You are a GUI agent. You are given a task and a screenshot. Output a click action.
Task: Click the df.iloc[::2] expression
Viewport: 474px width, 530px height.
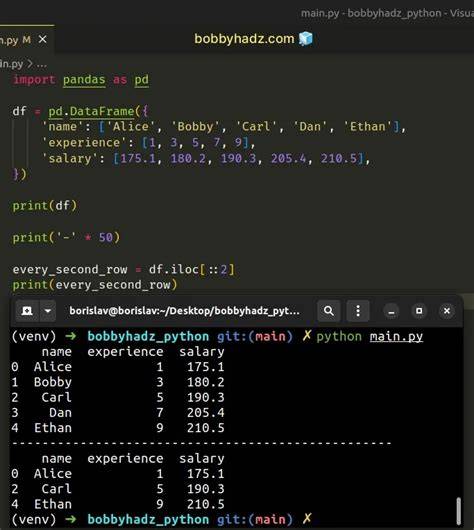(x=191, y=269)
